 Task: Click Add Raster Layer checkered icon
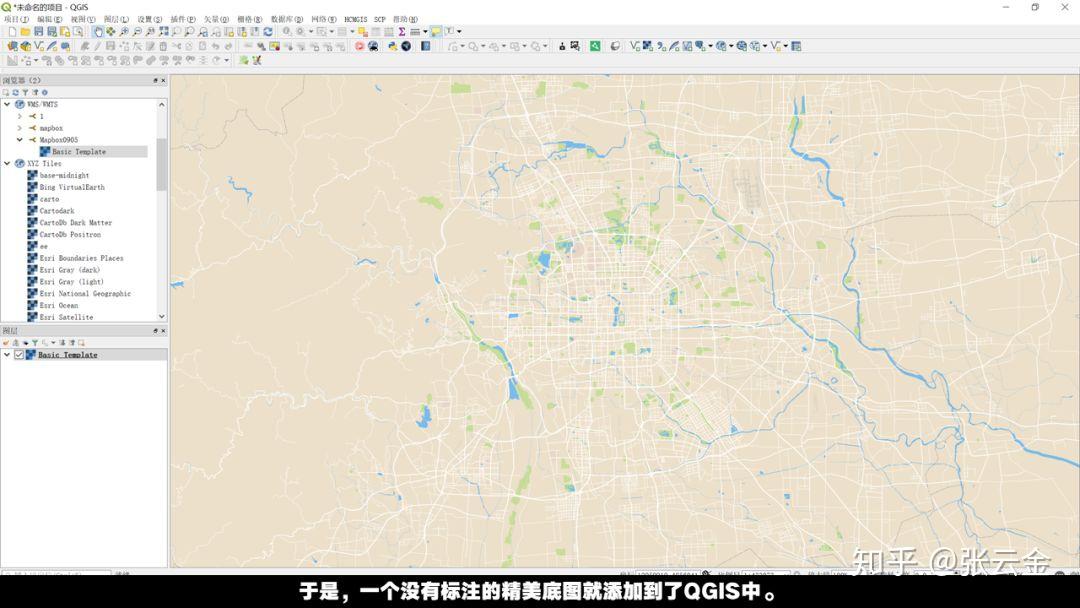click(x=647, y=46)
